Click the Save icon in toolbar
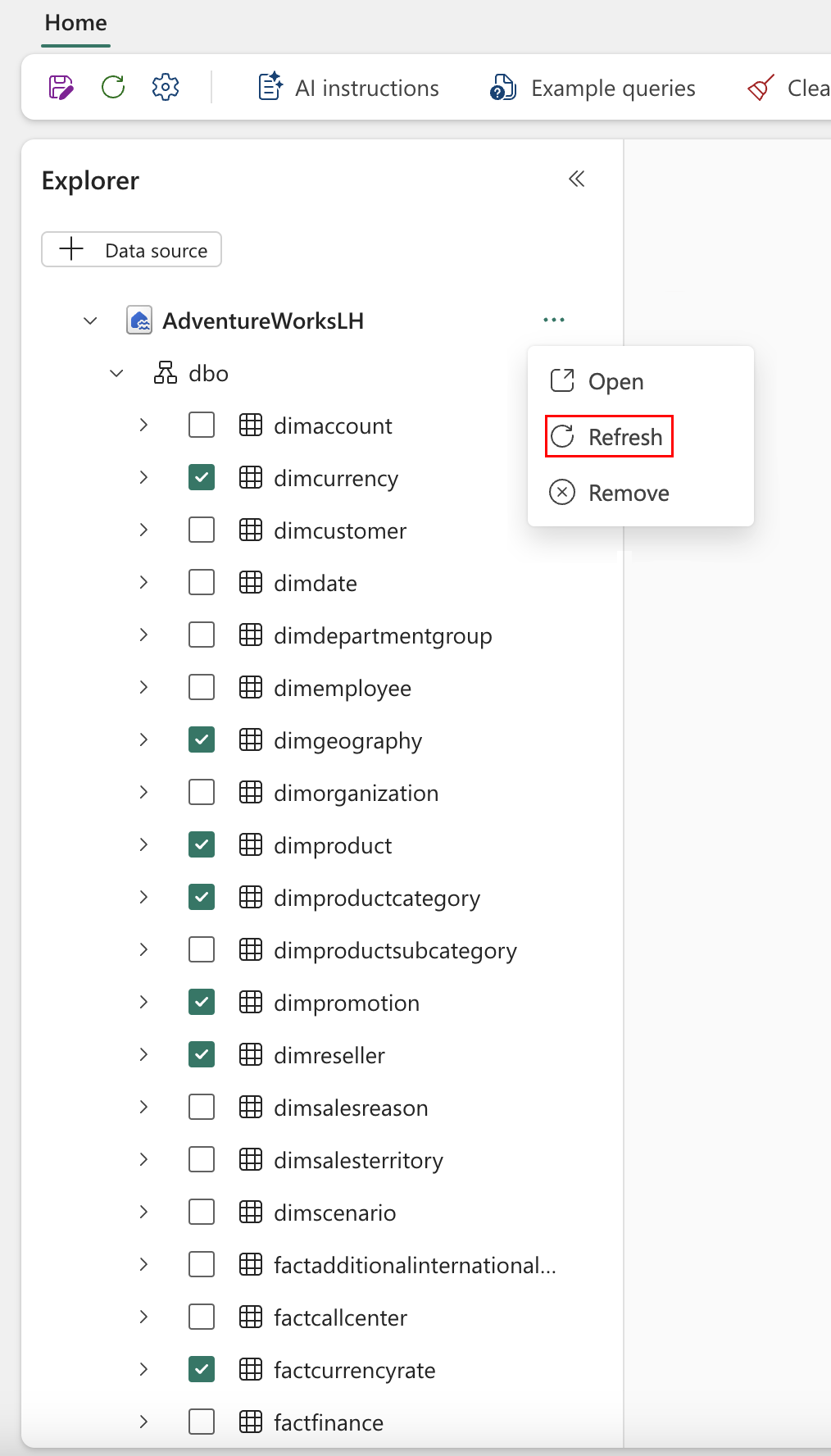This screenshot has width=831, height=1456. pyautogui.click(x=61, y=87)
